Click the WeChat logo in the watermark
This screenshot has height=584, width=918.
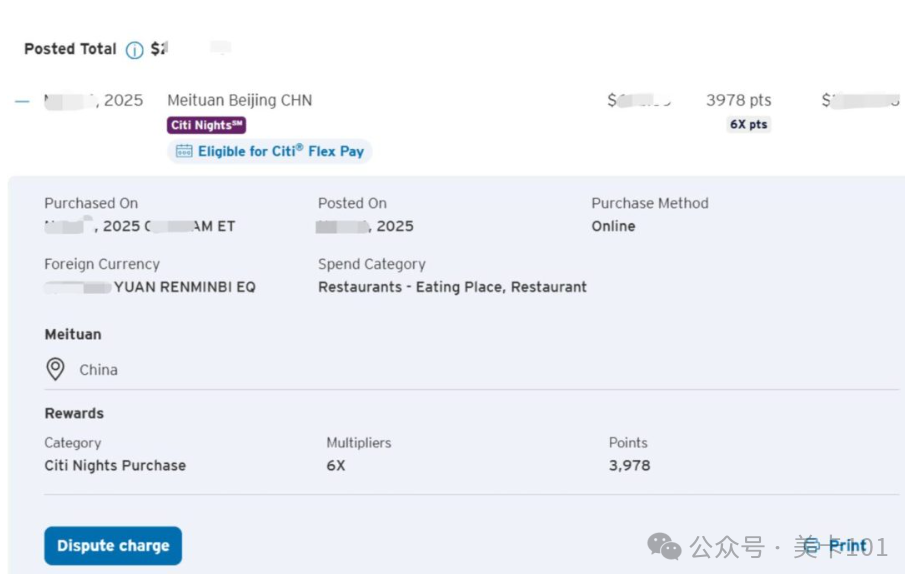tap(665, 546)
